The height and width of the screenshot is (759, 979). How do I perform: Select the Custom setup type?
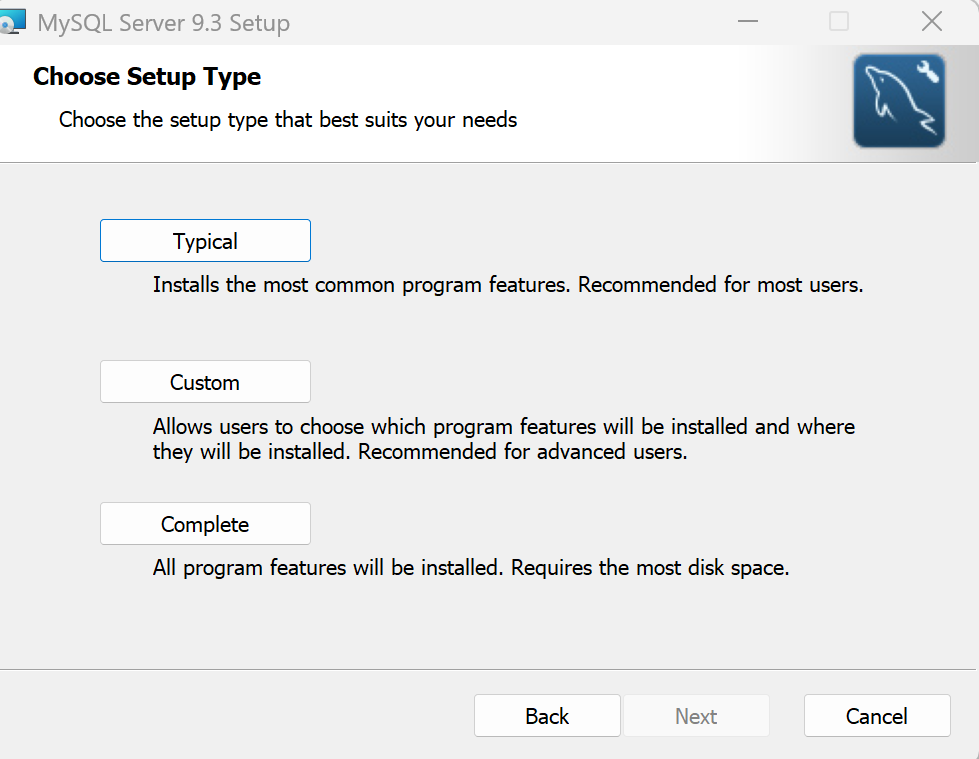tap(205, 382)
